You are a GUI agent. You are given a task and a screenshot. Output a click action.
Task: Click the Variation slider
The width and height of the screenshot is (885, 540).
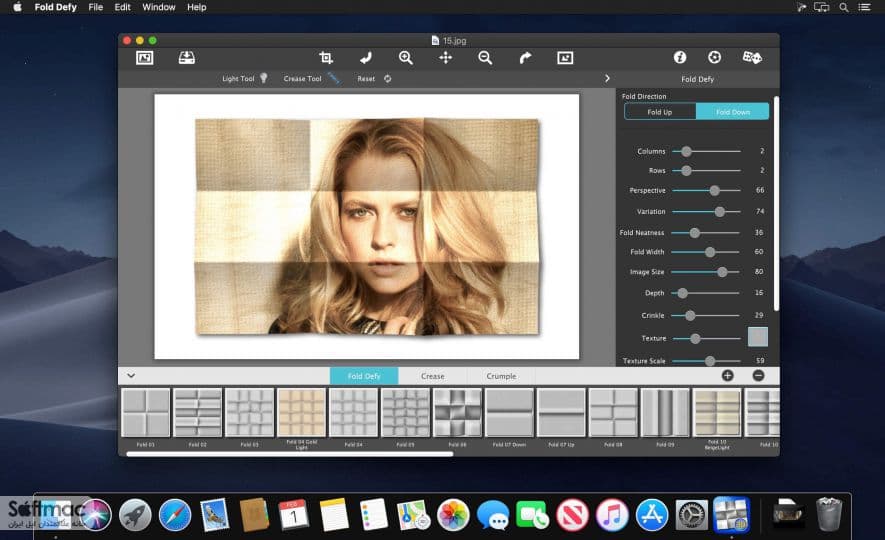pyautogui.click(x=706, y=212)
